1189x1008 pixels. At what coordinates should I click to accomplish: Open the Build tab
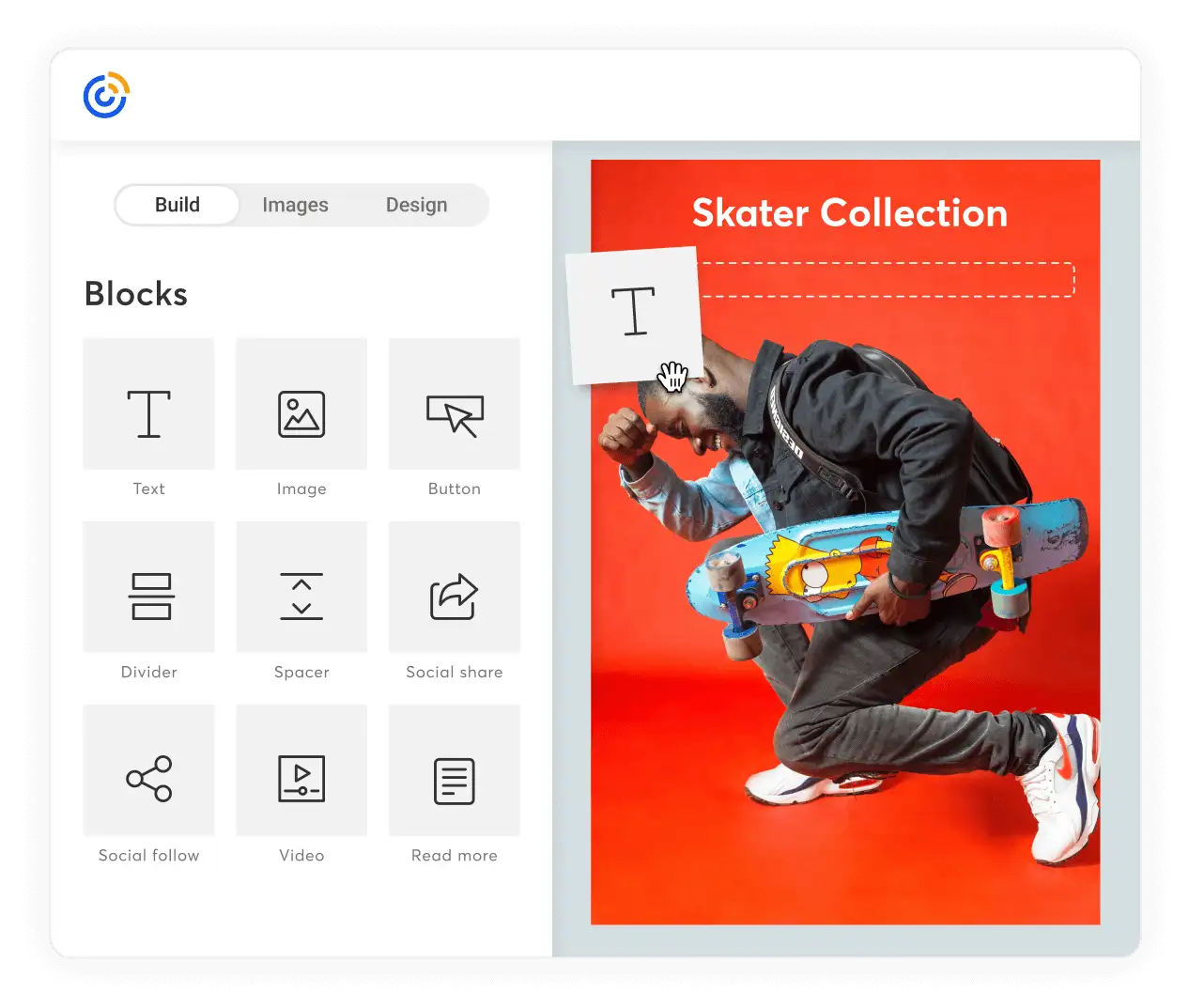pos(177,205)
